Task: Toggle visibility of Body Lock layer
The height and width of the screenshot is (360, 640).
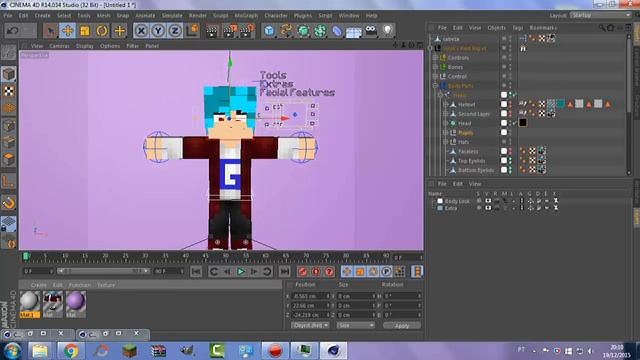Action: coord(488,201)
